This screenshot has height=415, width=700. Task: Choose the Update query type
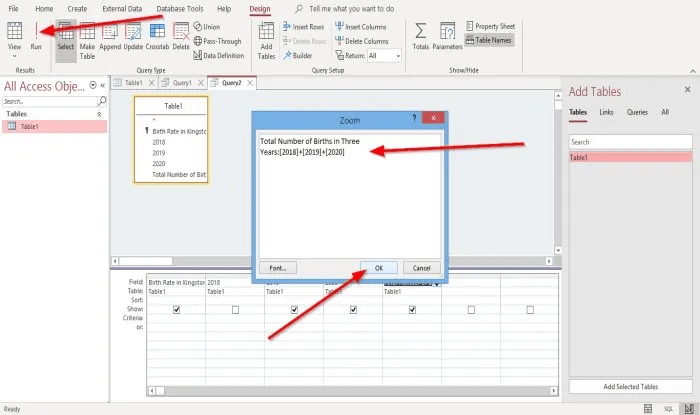pyautogui.click(x=133, y=36)
